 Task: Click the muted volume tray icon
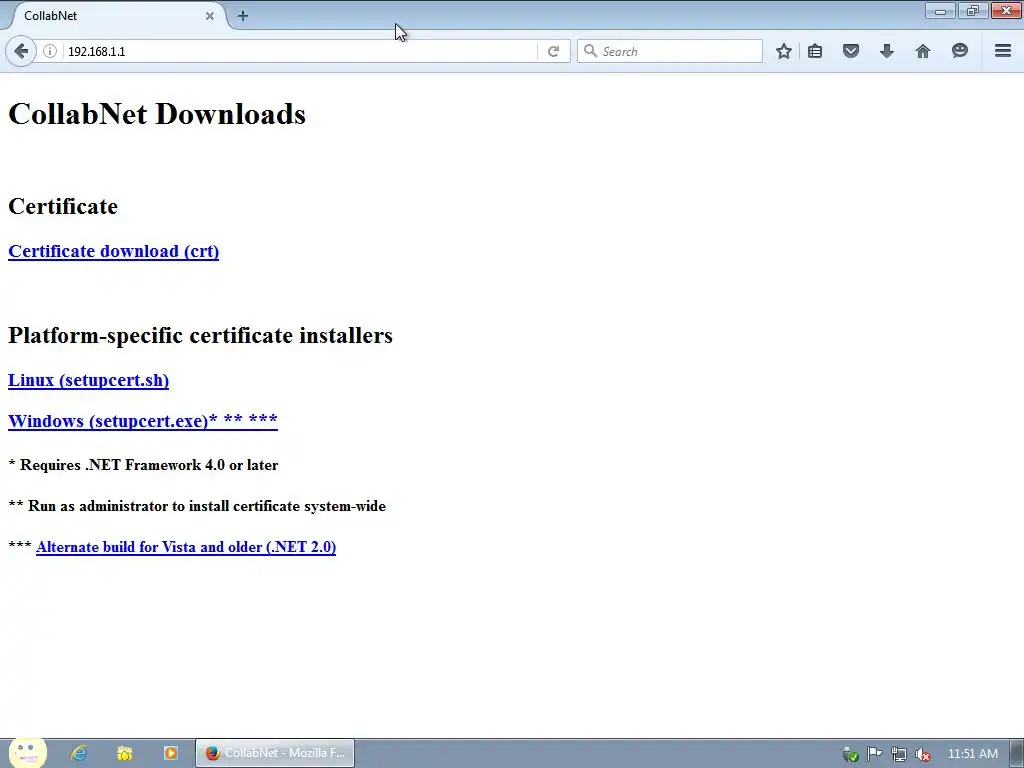[923, 754]
